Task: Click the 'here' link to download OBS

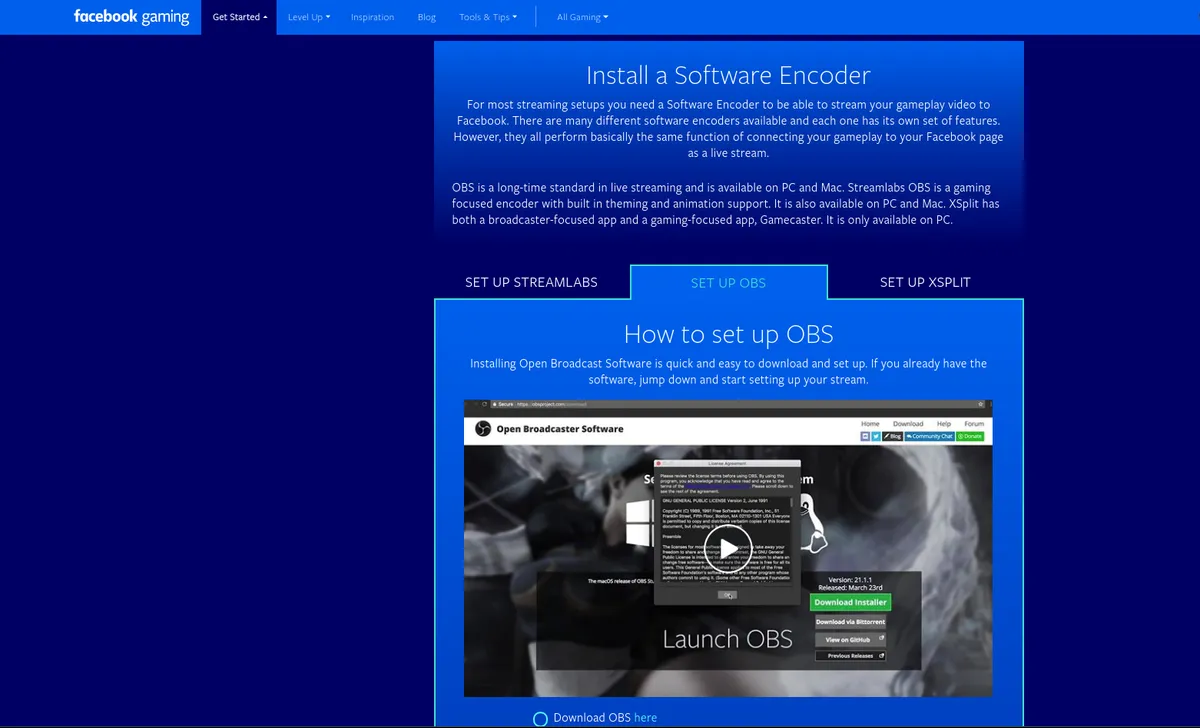Action: coord(645,718)
